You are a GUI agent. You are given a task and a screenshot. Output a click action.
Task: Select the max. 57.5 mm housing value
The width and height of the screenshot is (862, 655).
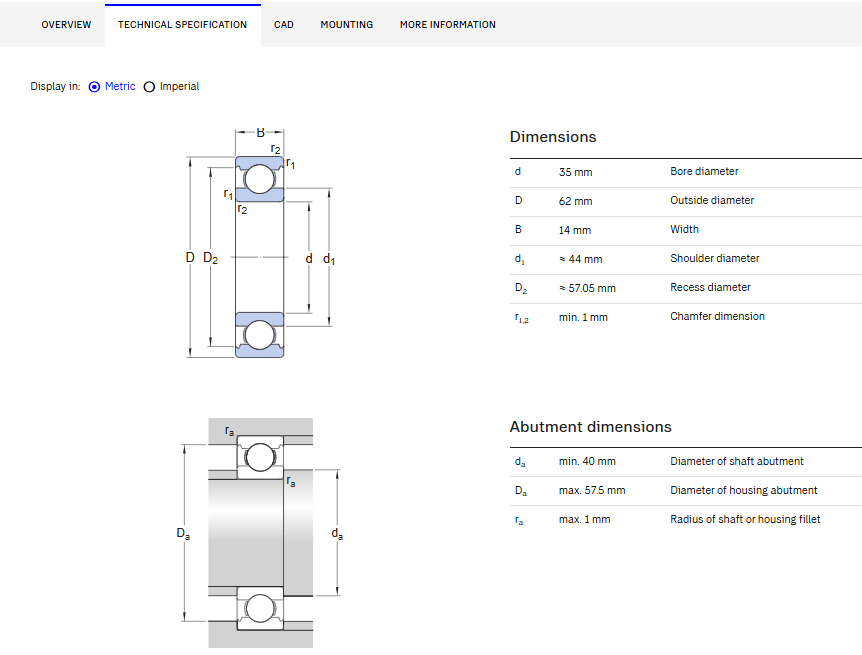(x=592, y=491)
